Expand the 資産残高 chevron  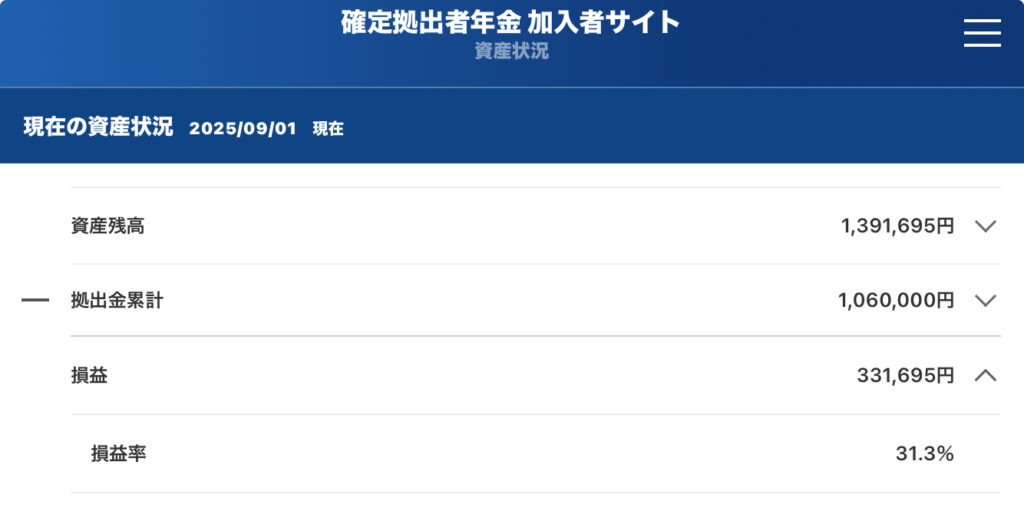(985, 226)
